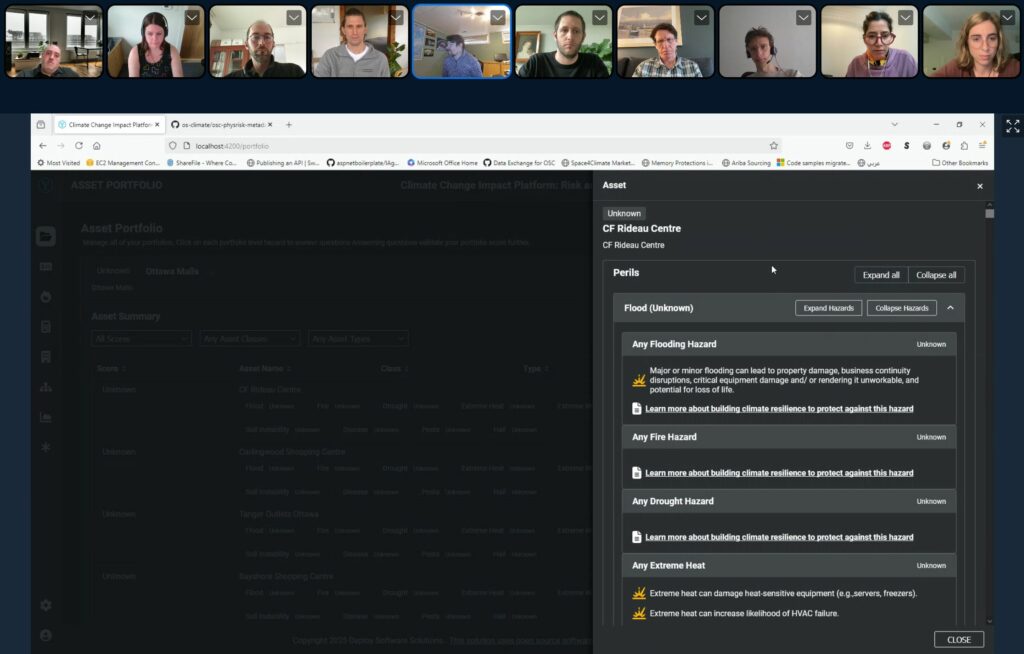
Task: Toggle the Any Fire Hazard header
Action: point(789,437)
